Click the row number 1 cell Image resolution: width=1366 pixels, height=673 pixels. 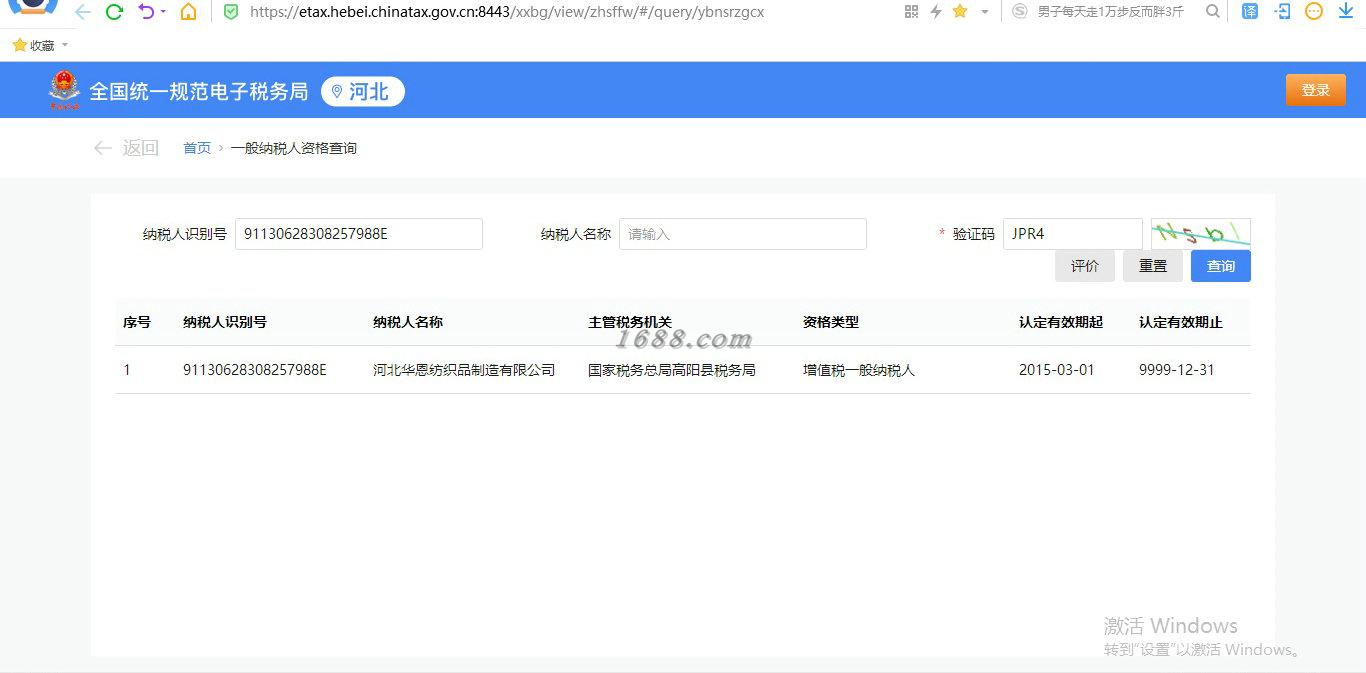tap(127, 370)
